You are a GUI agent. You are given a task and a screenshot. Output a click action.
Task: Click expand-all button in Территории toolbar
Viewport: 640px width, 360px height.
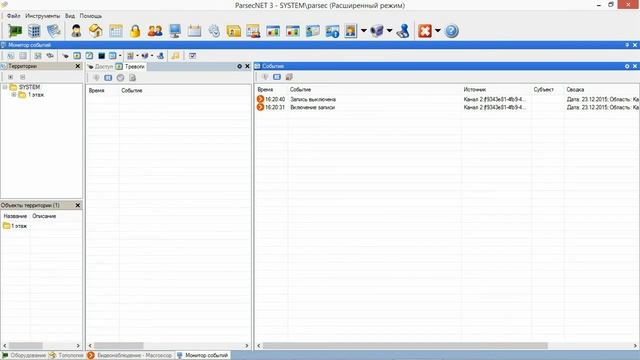[11, 77]
